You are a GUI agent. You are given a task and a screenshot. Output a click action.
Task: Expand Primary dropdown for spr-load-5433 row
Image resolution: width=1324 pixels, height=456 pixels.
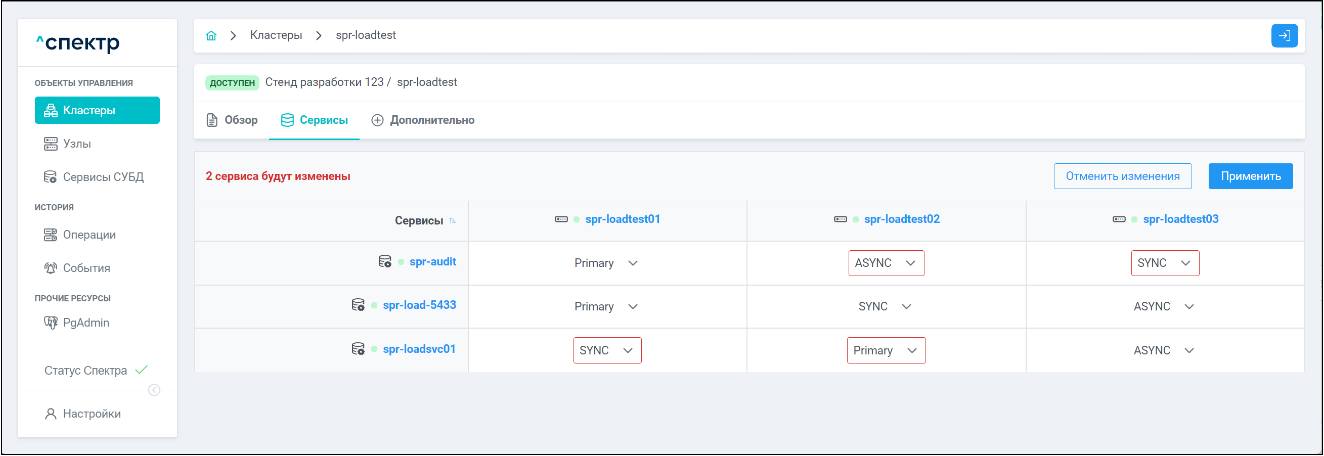(606, 307)
